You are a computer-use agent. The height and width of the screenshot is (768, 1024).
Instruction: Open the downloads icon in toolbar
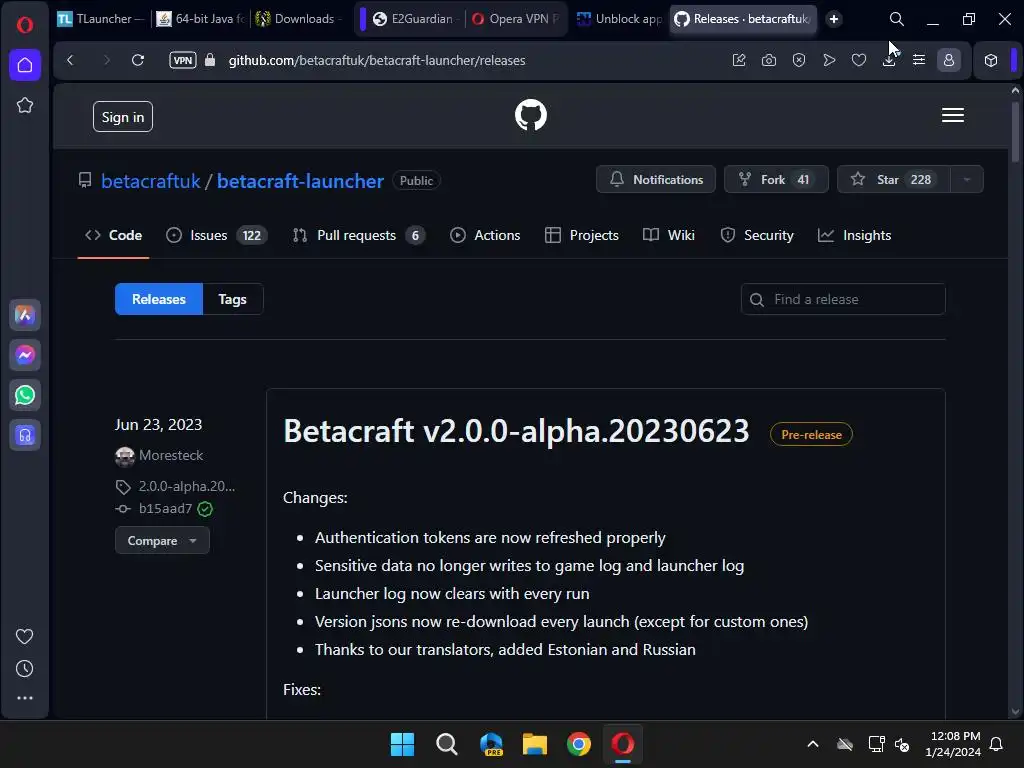coord(889,60)
